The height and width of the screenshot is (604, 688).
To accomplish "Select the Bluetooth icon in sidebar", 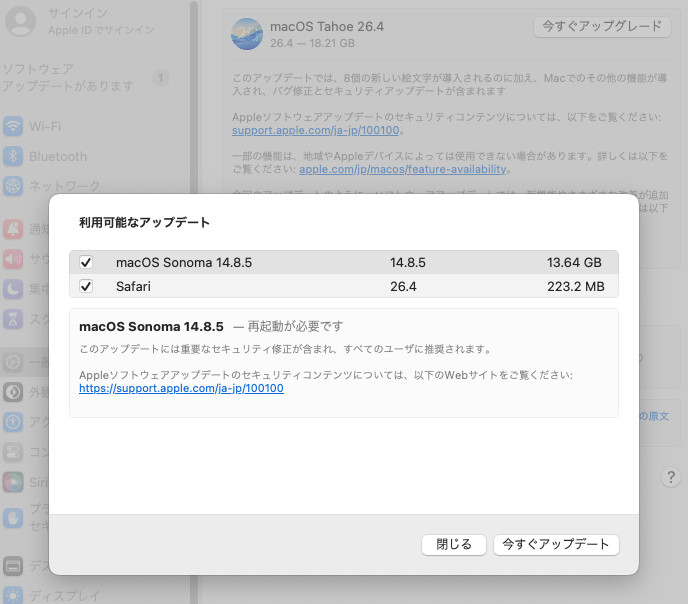I will click(x=13, y=156).
